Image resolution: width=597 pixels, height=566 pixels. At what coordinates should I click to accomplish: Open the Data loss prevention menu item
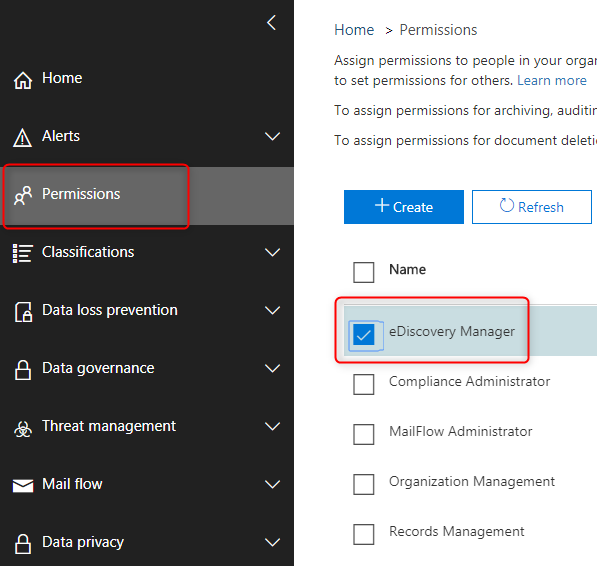110,310
